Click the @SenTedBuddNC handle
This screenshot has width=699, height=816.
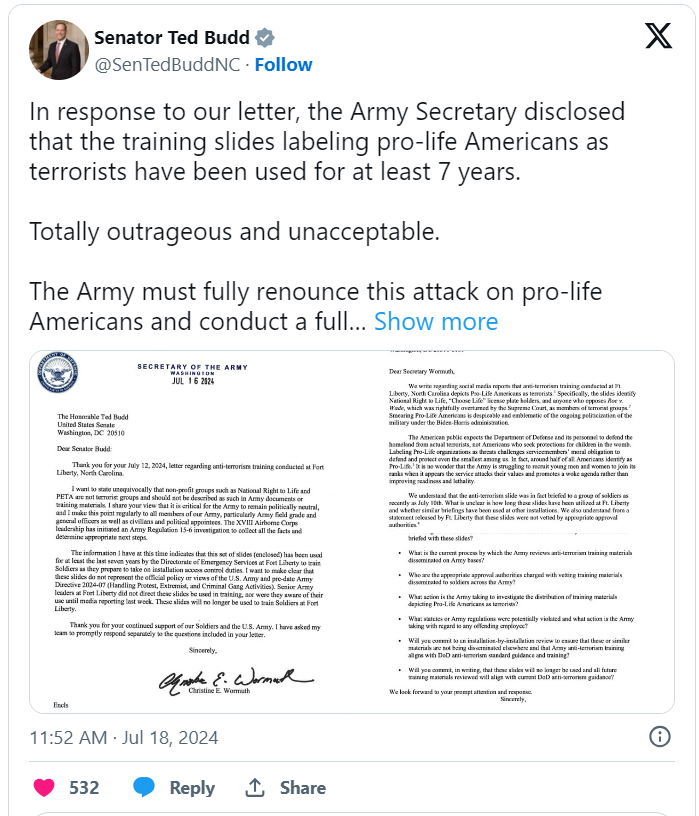point(167,65)
